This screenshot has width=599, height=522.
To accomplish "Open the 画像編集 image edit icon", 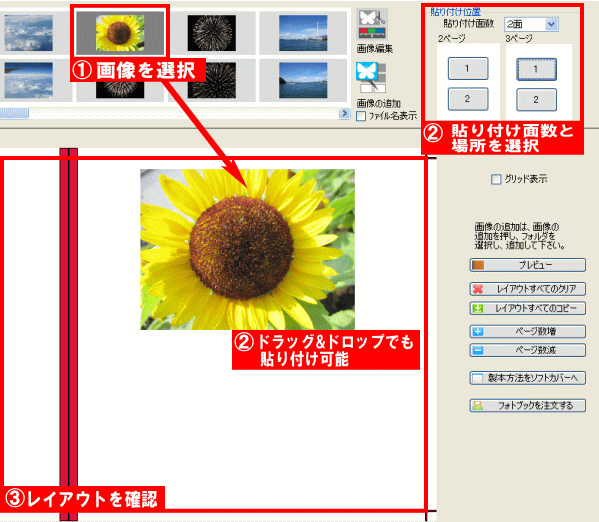I will (x=372, y=24).
